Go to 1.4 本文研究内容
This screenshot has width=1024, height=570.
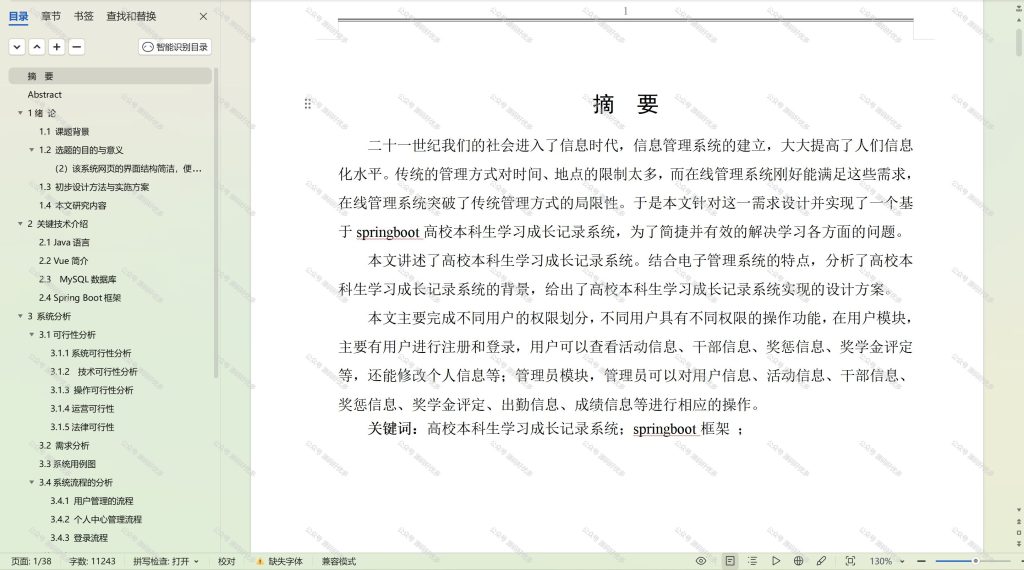click(72, 206)
